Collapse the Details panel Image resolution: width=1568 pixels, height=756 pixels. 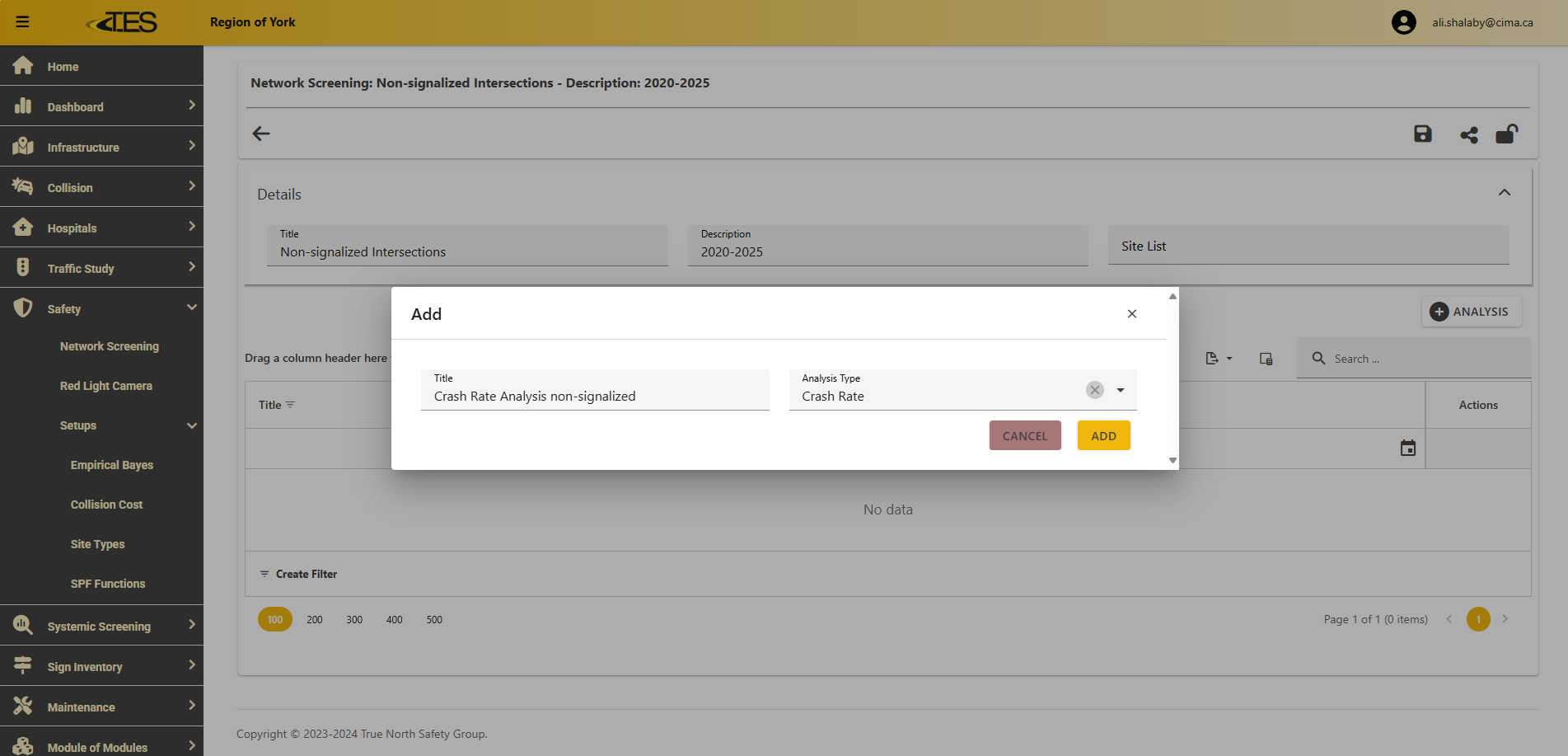pyautogui.click(x=1504, y=193)
